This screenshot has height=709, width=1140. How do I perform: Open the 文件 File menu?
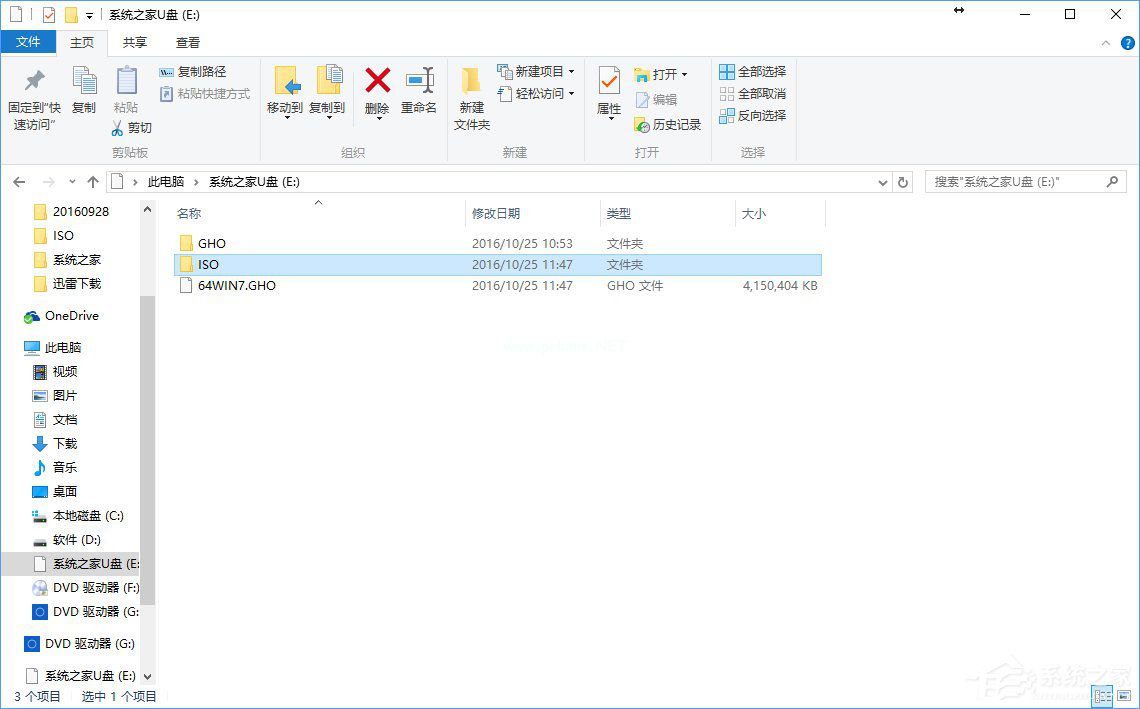point(29,42)
